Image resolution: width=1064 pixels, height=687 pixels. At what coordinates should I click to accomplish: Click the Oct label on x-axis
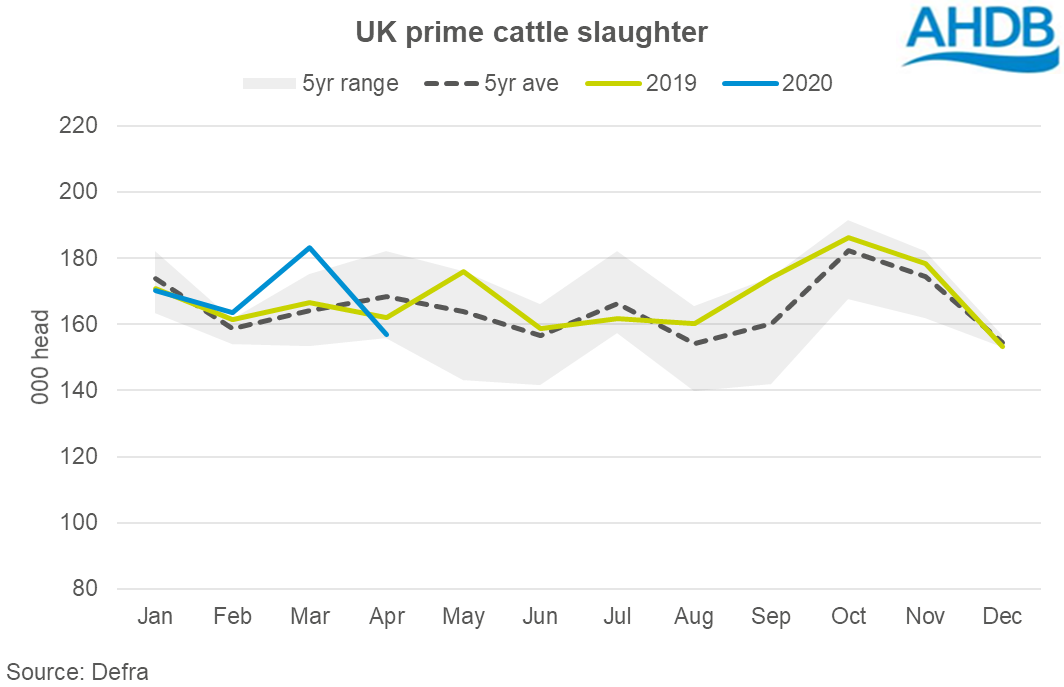click(x=849, y=616)
